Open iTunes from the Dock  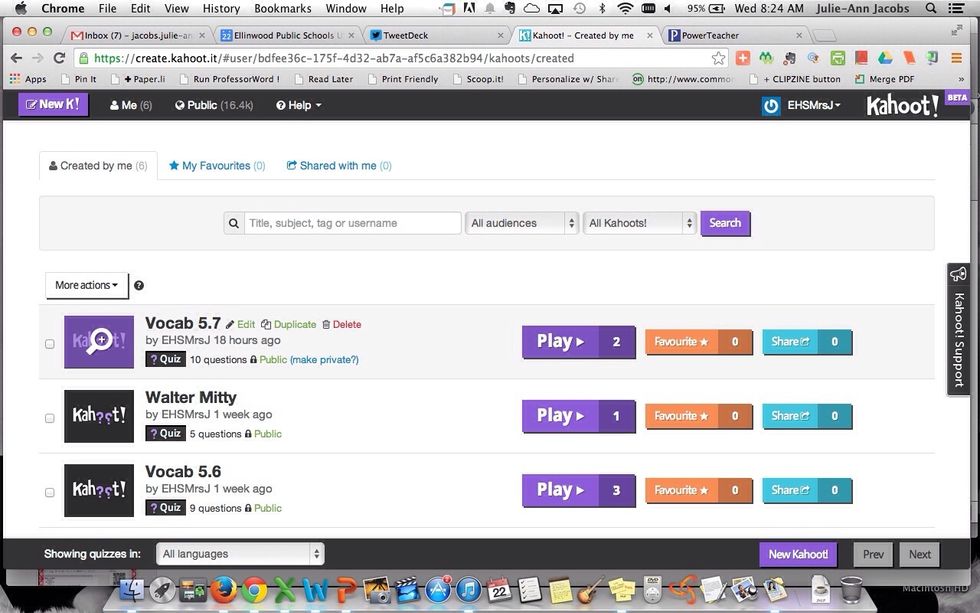(468, 589)
